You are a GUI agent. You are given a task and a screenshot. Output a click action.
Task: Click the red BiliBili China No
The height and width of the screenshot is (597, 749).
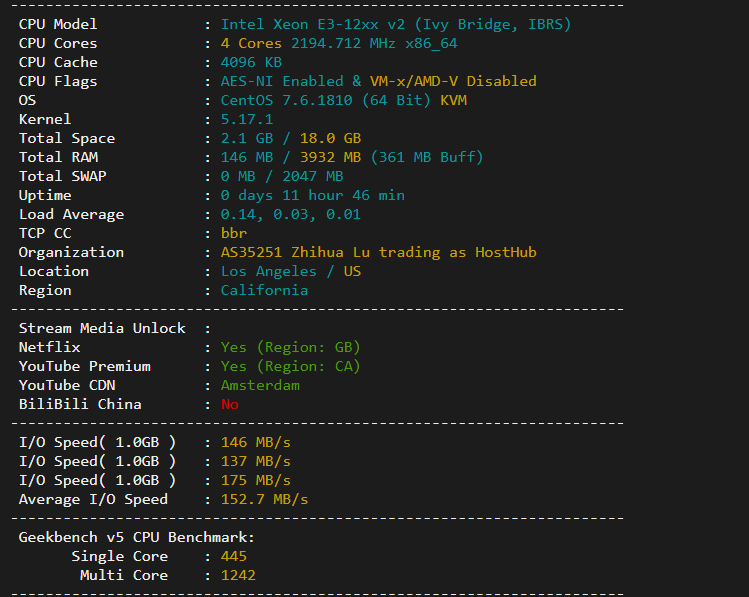(229, 405)
